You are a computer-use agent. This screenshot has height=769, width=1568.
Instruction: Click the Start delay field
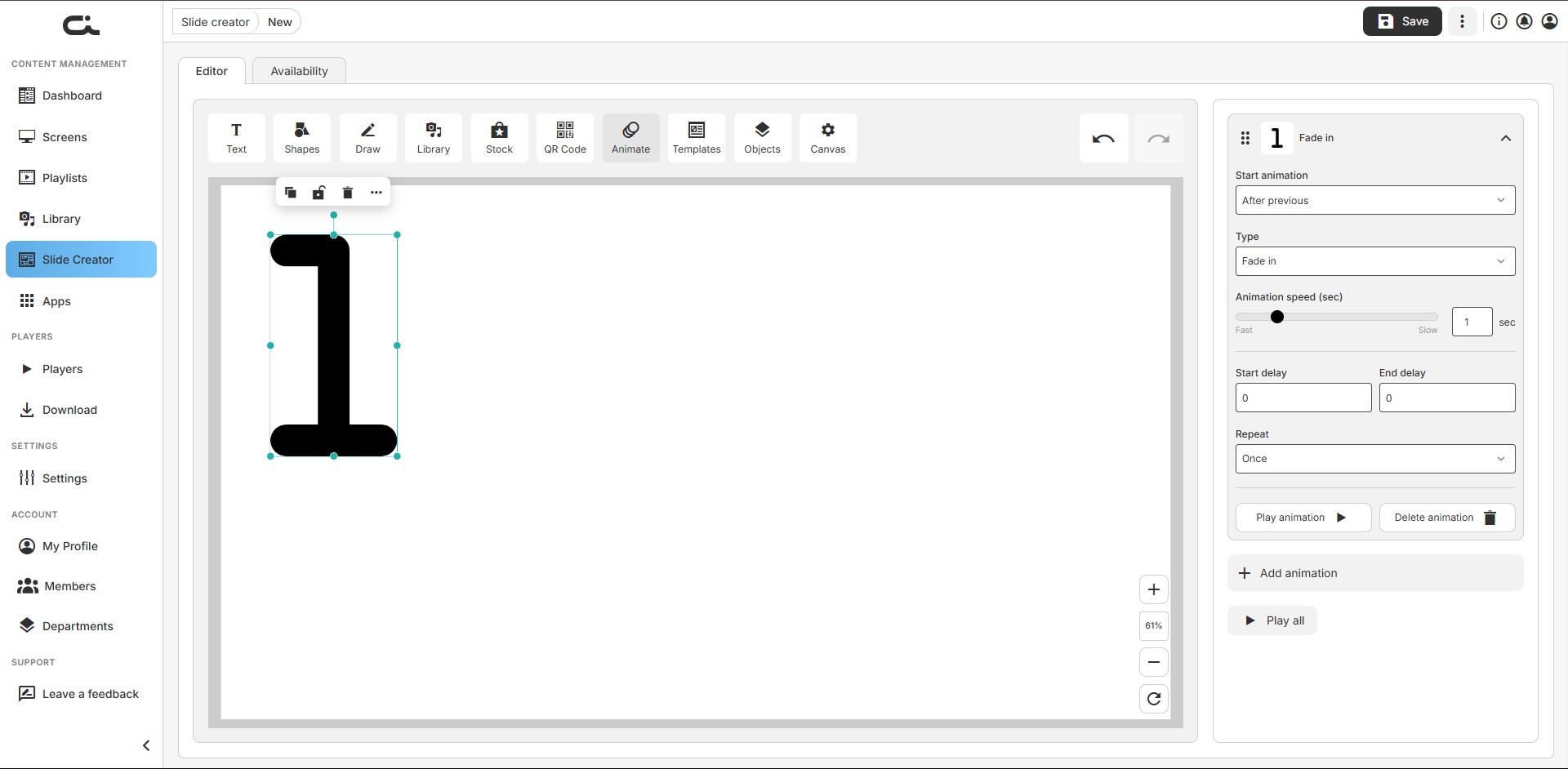(1303, 398)
